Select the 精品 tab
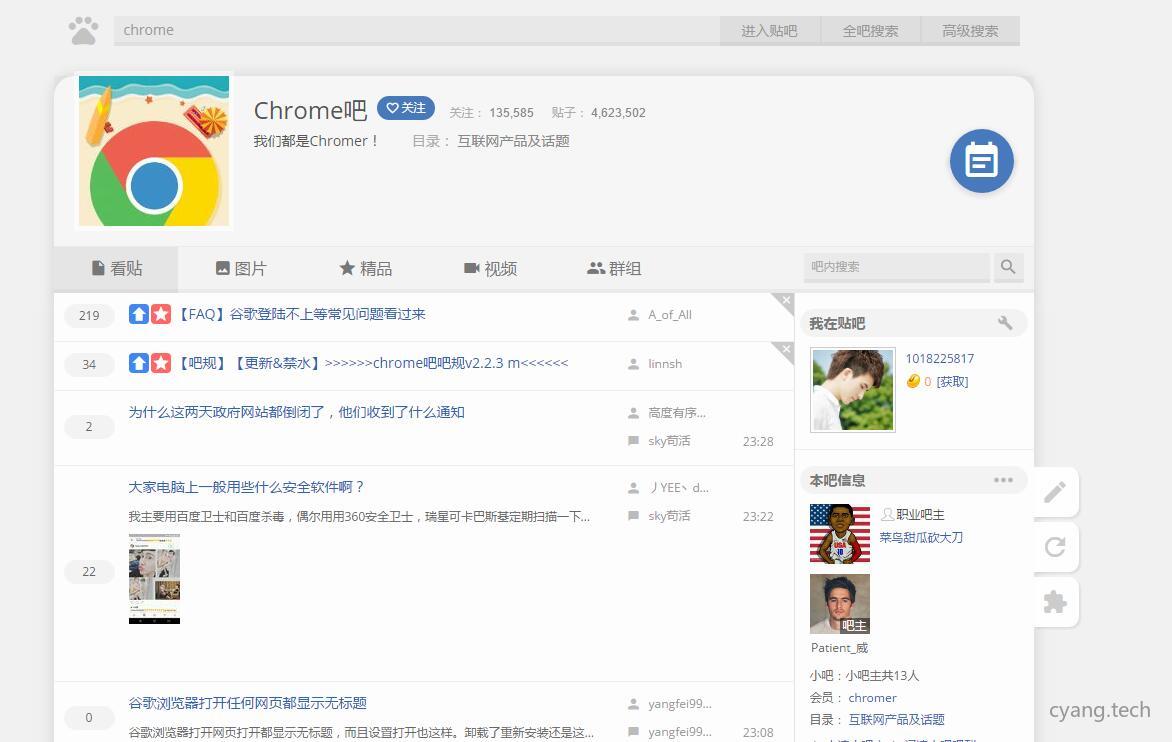Viewport: 1172px width, 742px height. pos(365,268)
